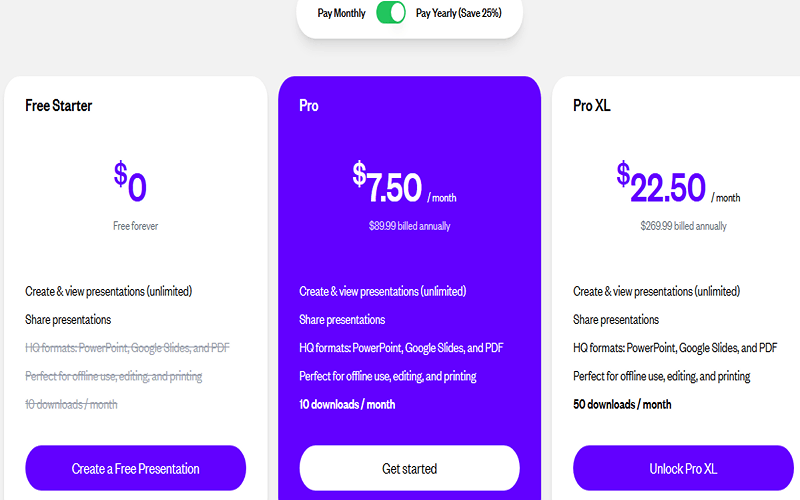
Task: Click the $22.50 per month price
Action: [678, 182]
